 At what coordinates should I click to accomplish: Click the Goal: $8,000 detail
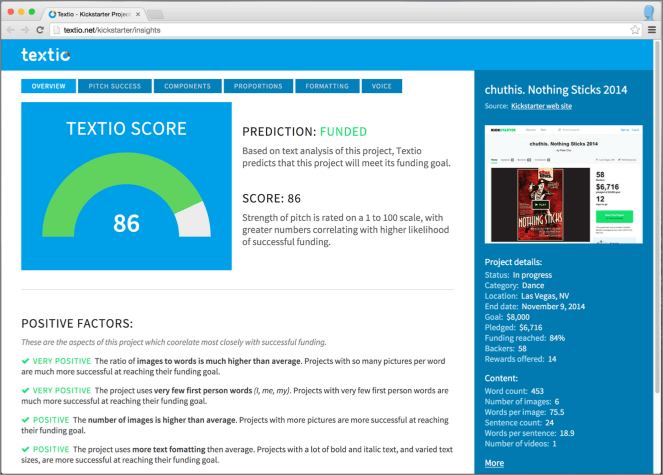coord(507,317)
